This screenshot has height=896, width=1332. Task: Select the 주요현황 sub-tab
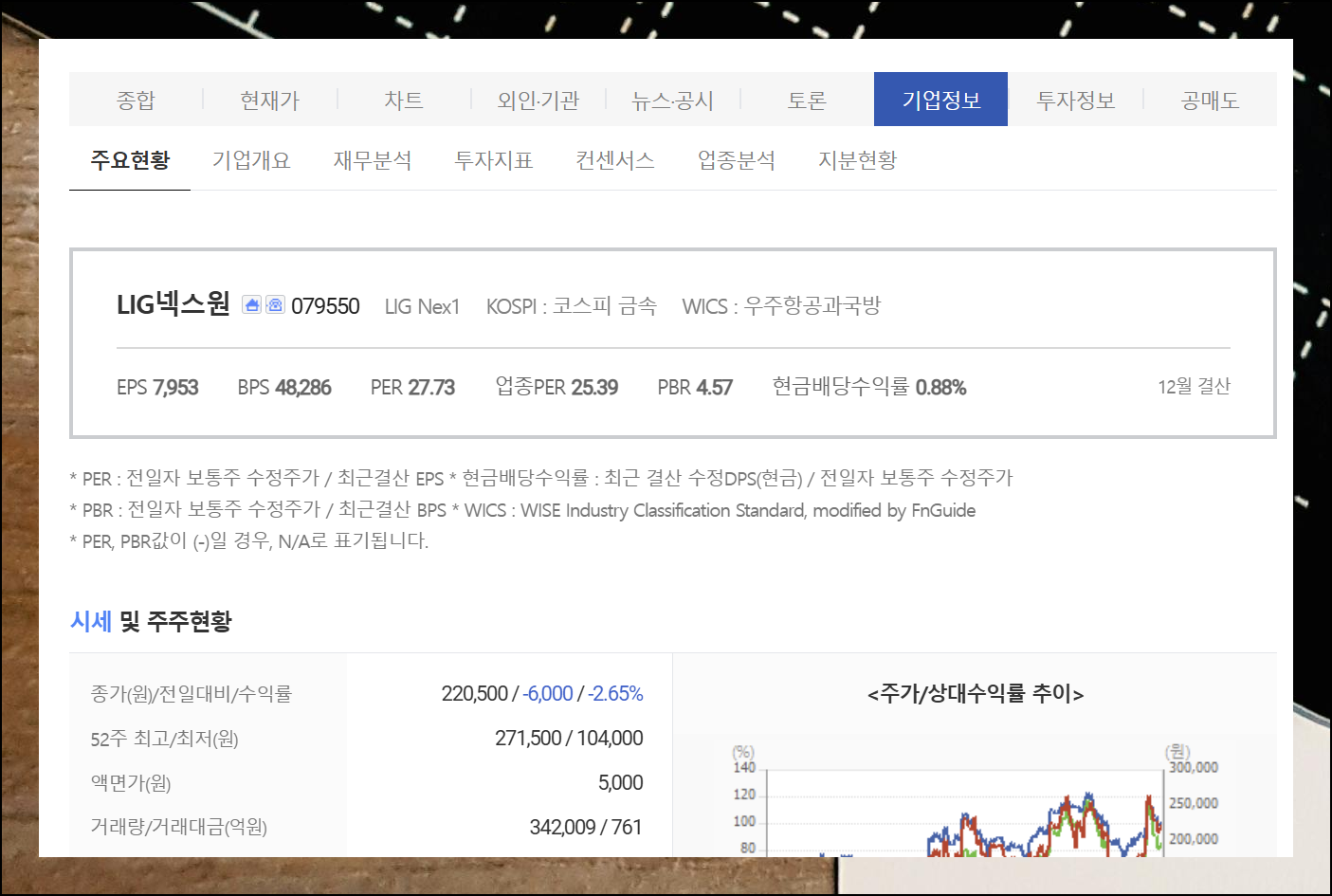click(x=130, y=160)
